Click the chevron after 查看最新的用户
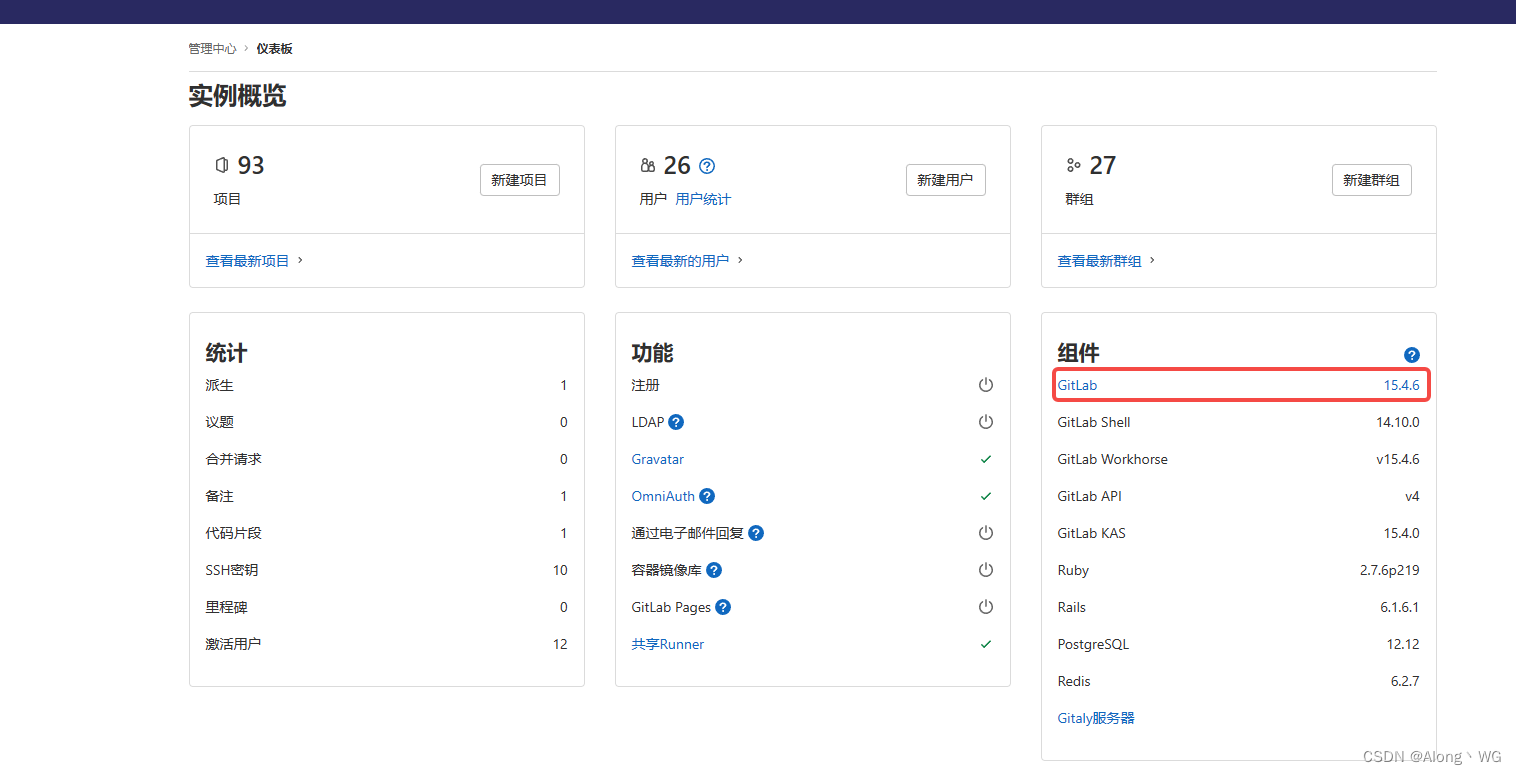 coord(740,260)
